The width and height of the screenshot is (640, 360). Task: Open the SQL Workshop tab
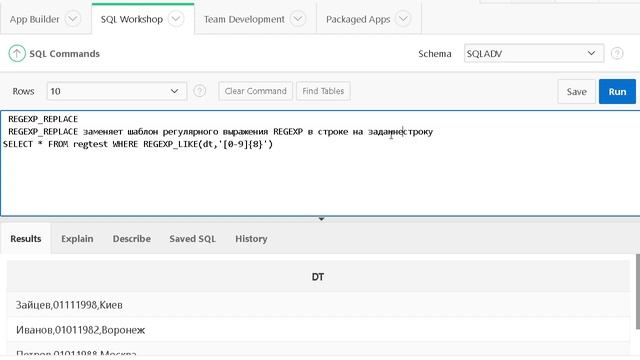(x=131, y=19)
